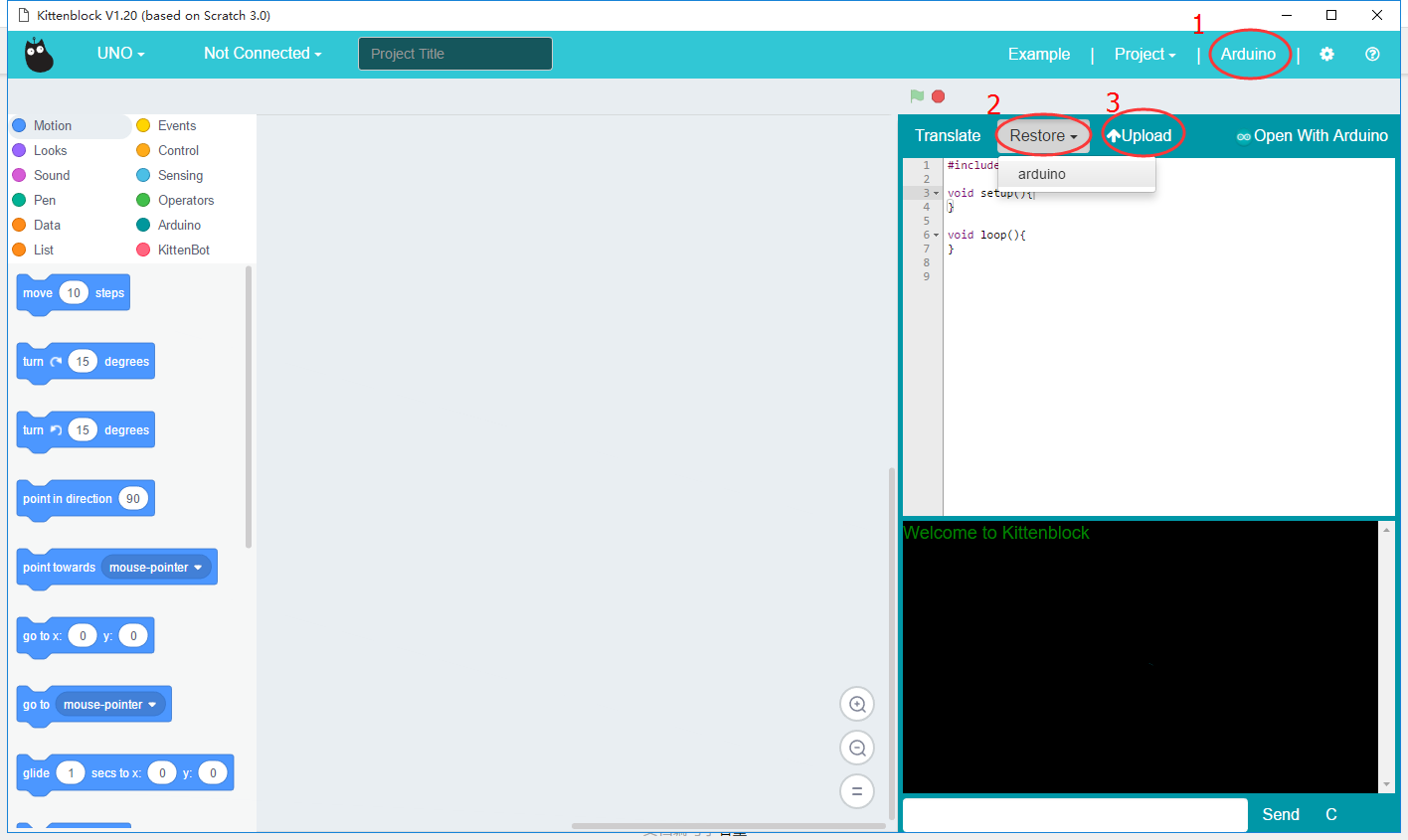Click the 'void loop(){' code line
The width and height of the screenshot is (1408, 840).
986,236
